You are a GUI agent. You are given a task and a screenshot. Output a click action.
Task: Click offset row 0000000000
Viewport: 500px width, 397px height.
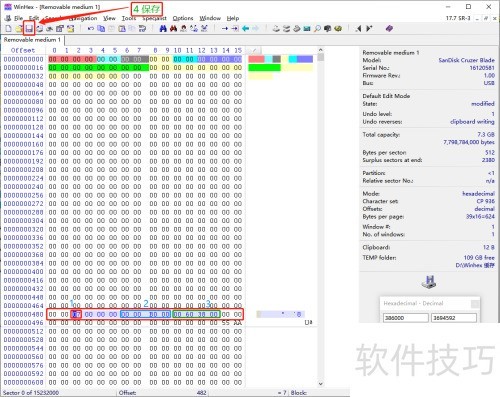tap(23, 59)
